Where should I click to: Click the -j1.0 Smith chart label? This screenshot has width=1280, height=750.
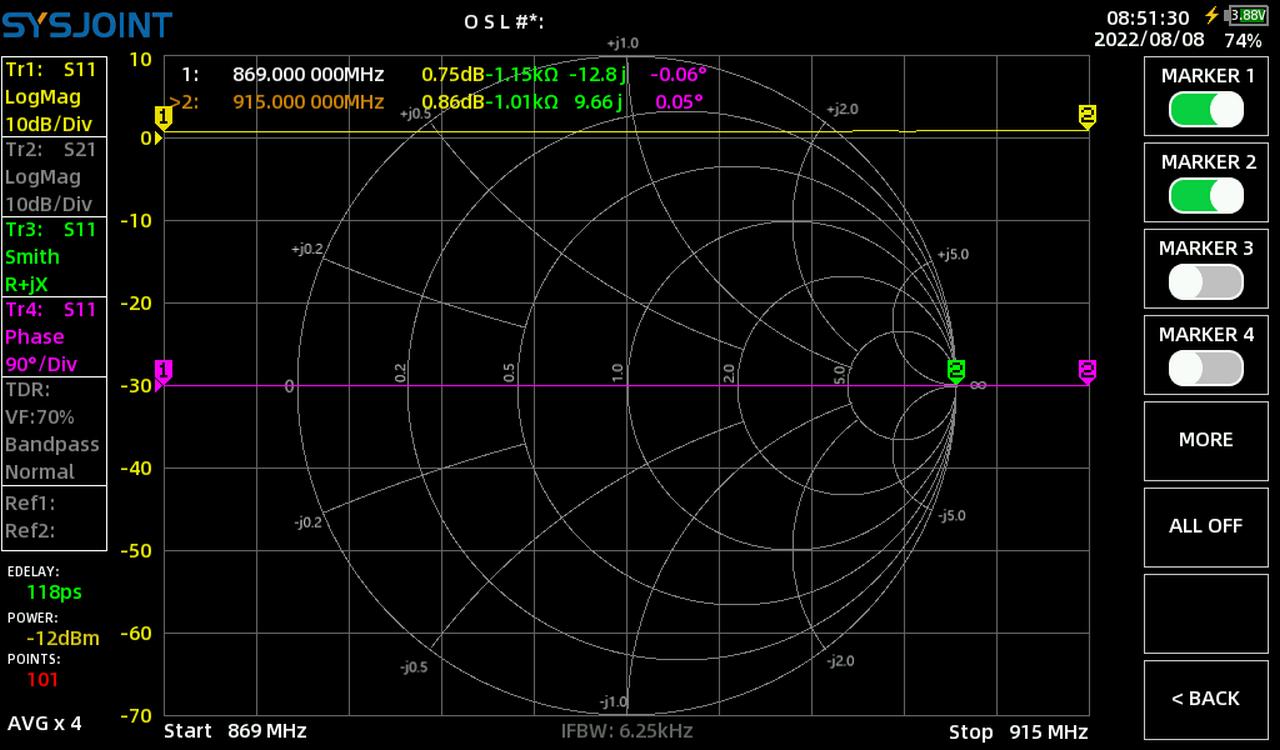[x=614, y=702]
